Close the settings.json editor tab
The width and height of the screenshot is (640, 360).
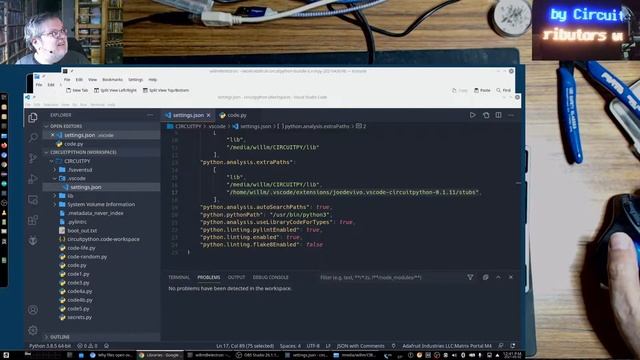[x=209, y=115]
